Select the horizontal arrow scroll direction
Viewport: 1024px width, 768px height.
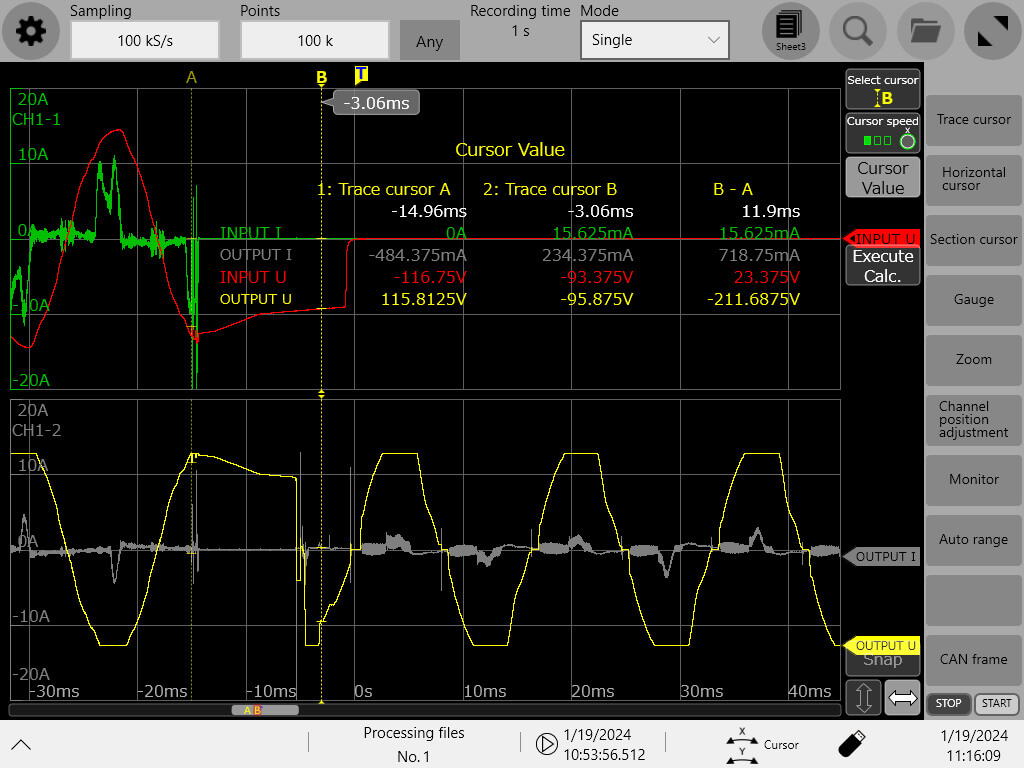(902, 697)
